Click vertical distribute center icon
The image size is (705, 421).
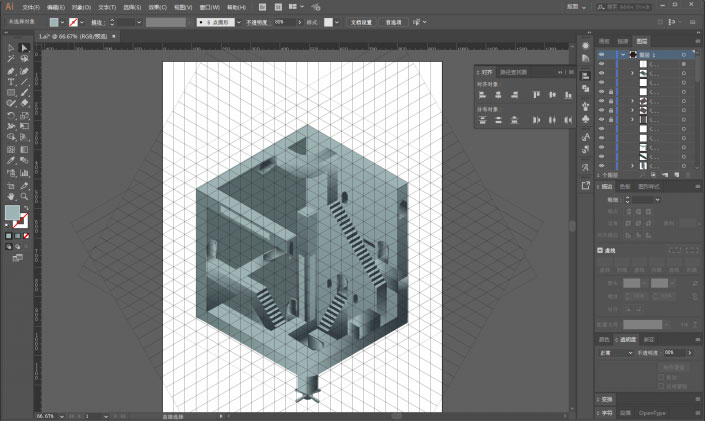[498, 120]
